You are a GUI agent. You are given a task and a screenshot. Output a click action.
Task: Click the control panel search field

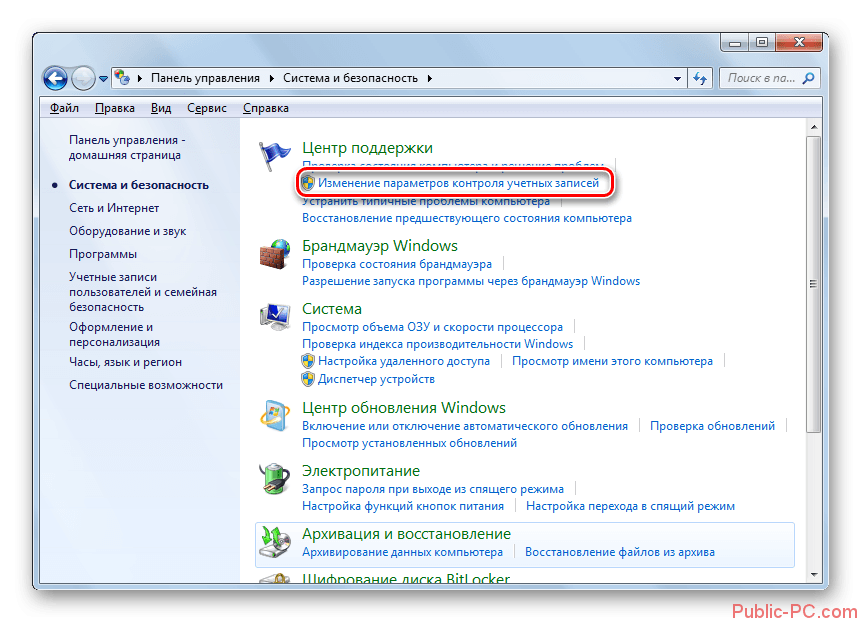pos(760,78)
